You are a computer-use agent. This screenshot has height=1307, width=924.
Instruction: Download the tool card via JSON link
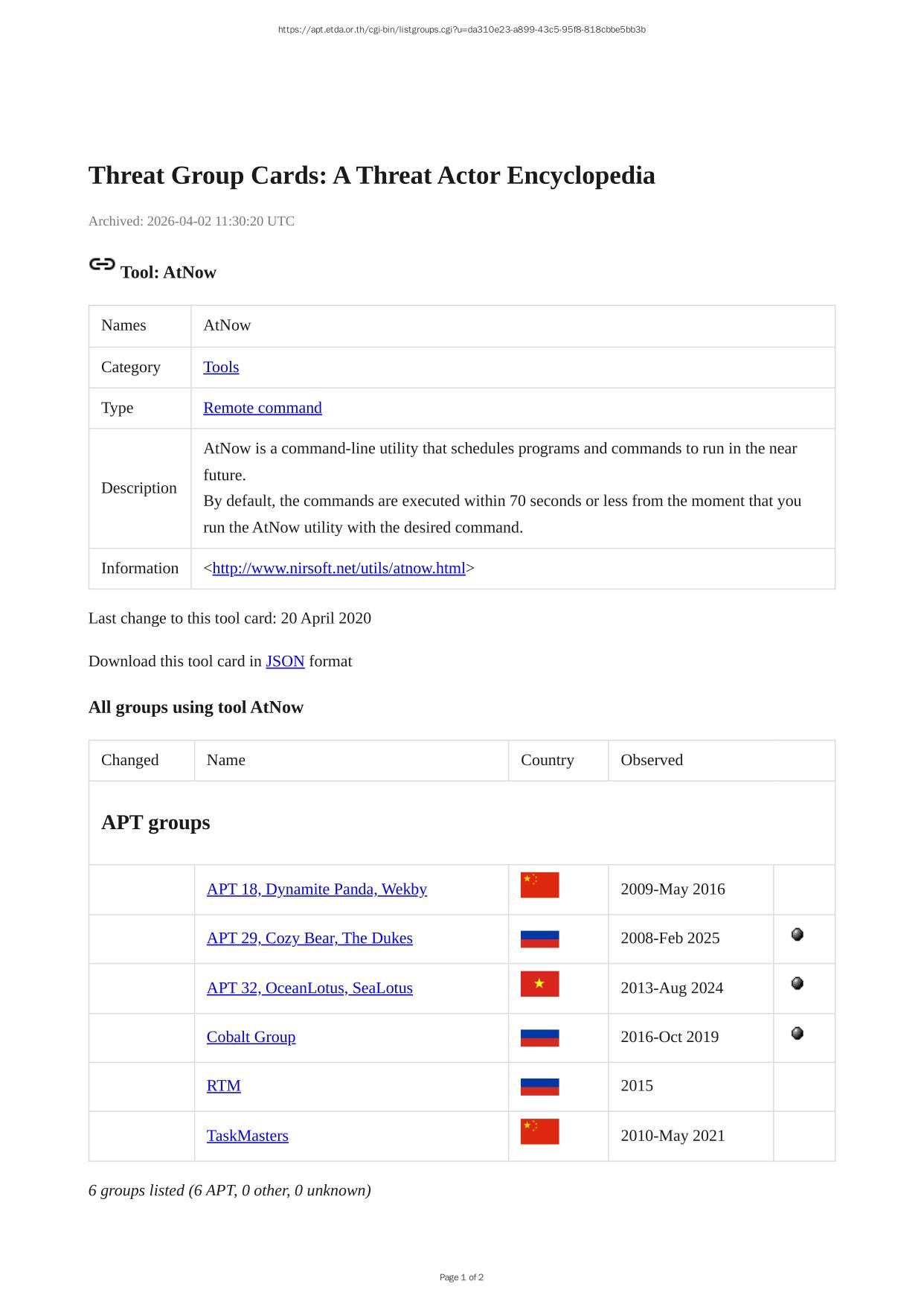[285, 662]
